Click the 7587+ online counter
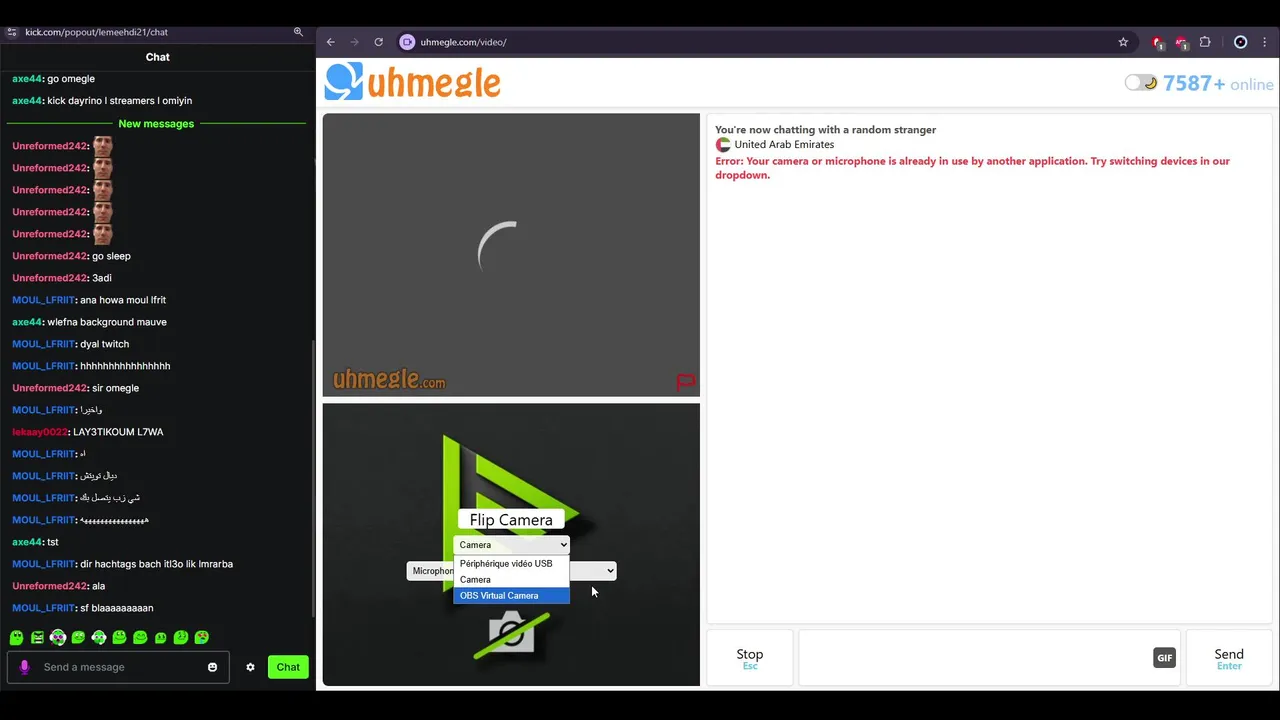Viewport: 1280px width, 720px height. [1218, 84]
